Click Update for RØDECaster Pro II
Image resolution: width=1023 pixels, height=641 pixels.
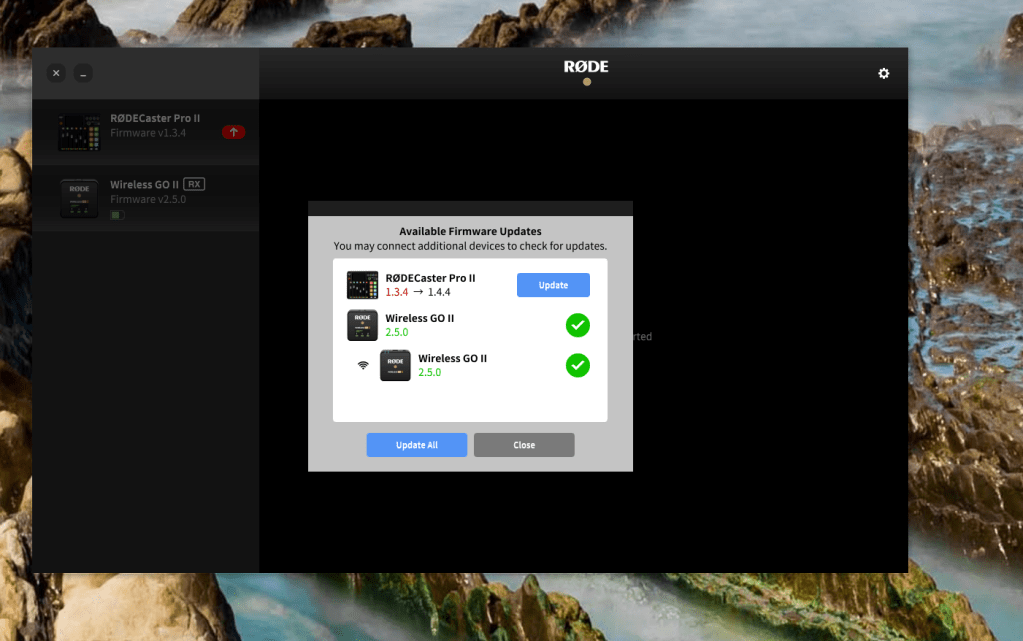pyautogui.click(x=553, y=285)
